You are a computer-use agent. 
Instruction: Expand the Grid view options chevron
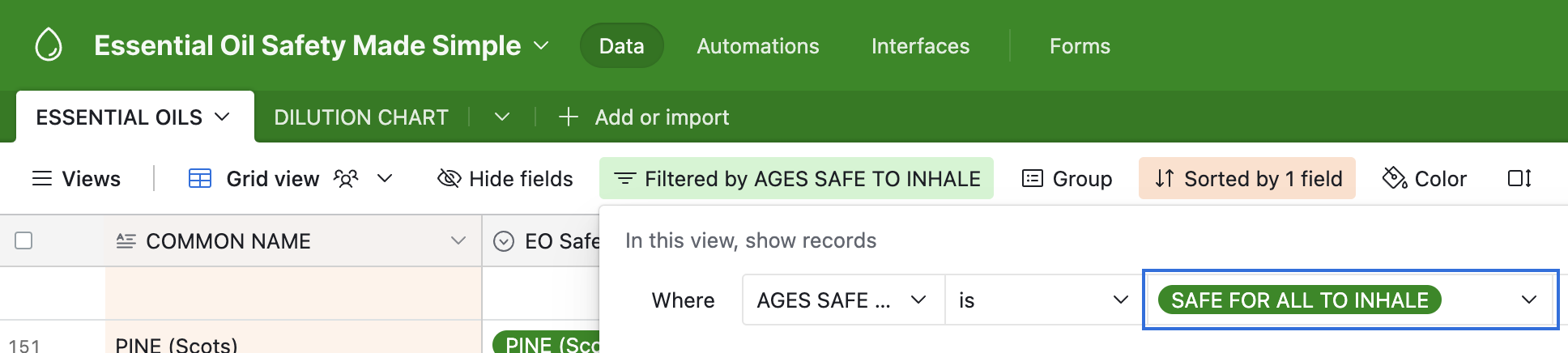coord(386,179)
